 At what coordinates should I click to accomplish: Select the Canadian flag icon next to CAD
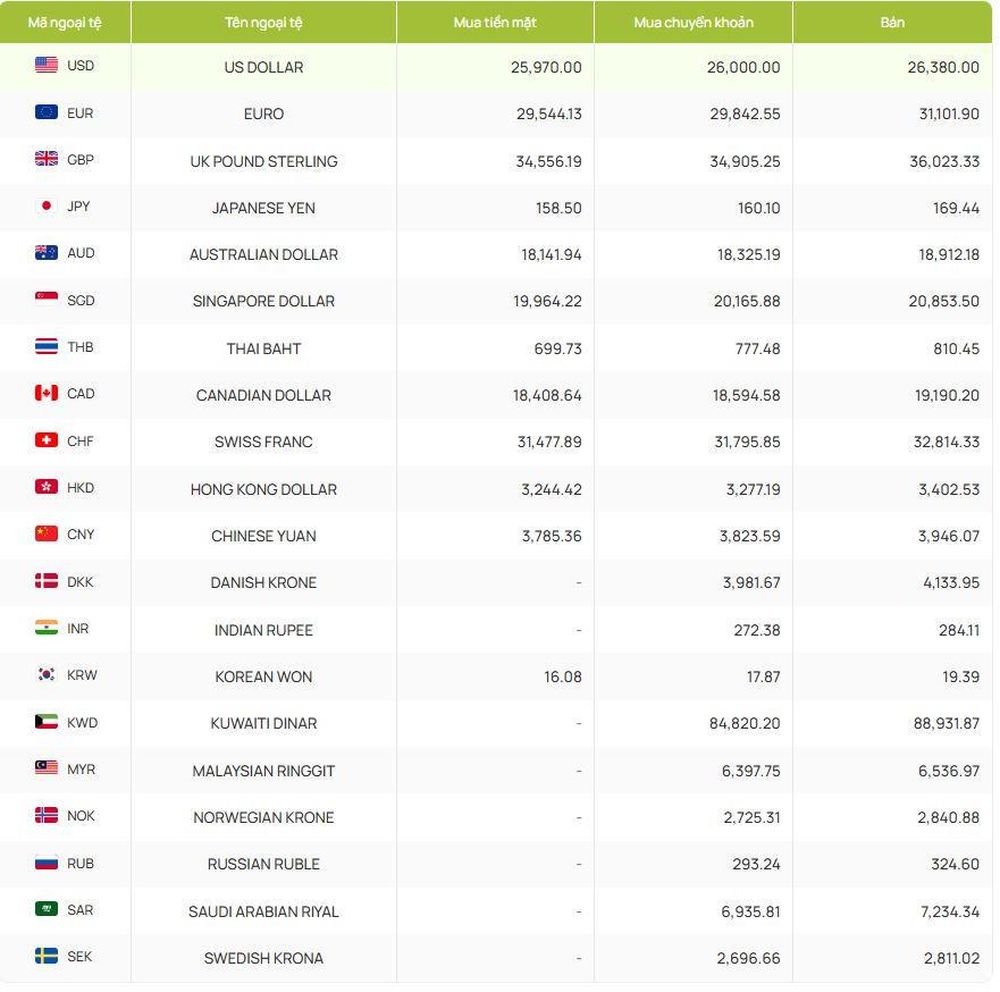coord(46,393)
